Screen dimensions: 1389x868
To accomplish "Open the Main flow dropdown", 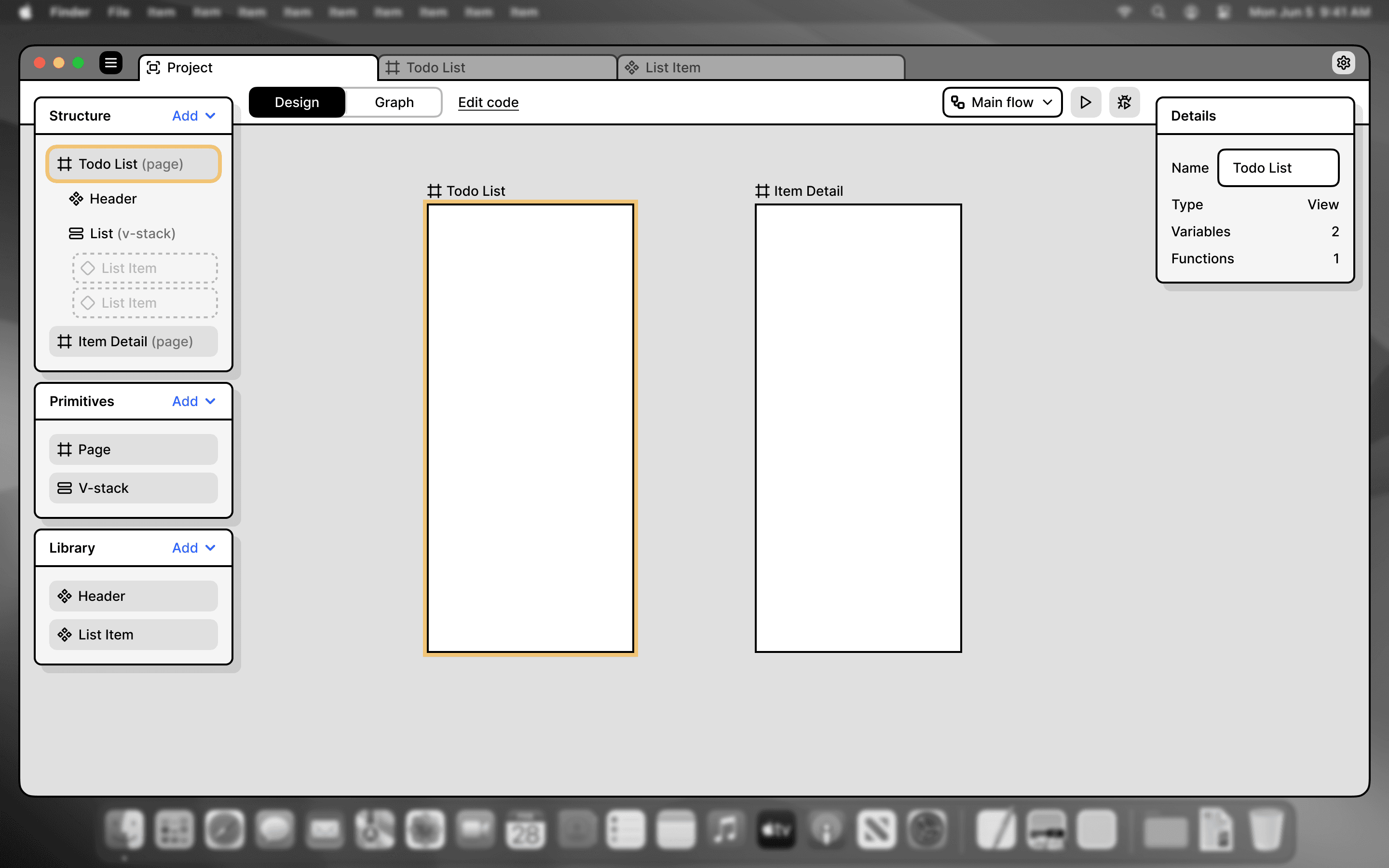I will [x=1002, y=102].
